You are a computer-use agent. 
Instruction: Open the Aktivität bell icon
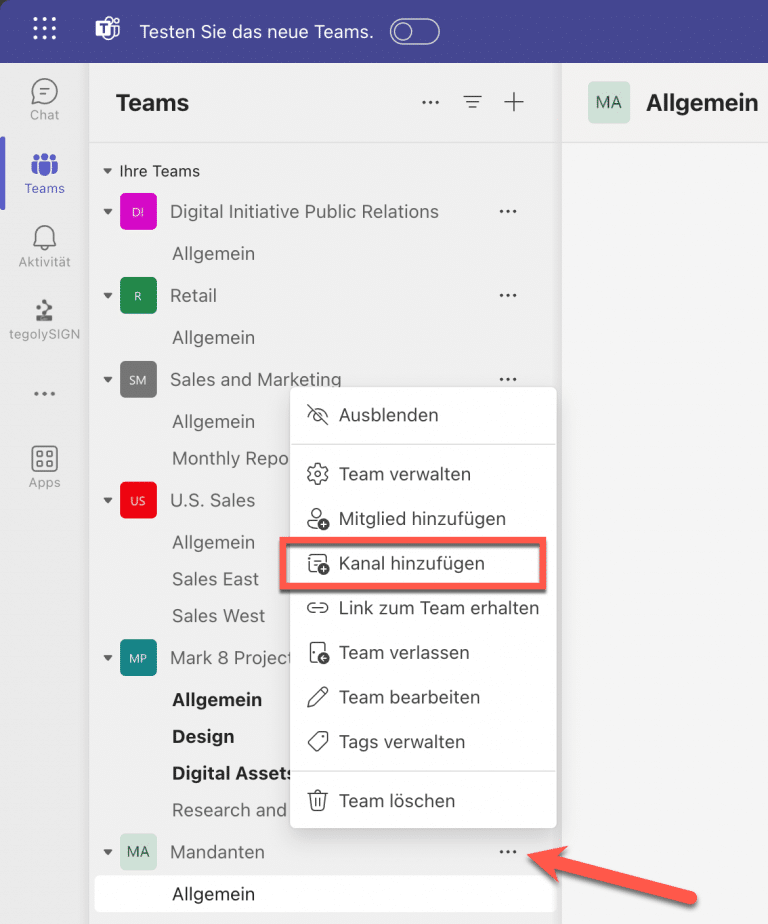point(45,246)
